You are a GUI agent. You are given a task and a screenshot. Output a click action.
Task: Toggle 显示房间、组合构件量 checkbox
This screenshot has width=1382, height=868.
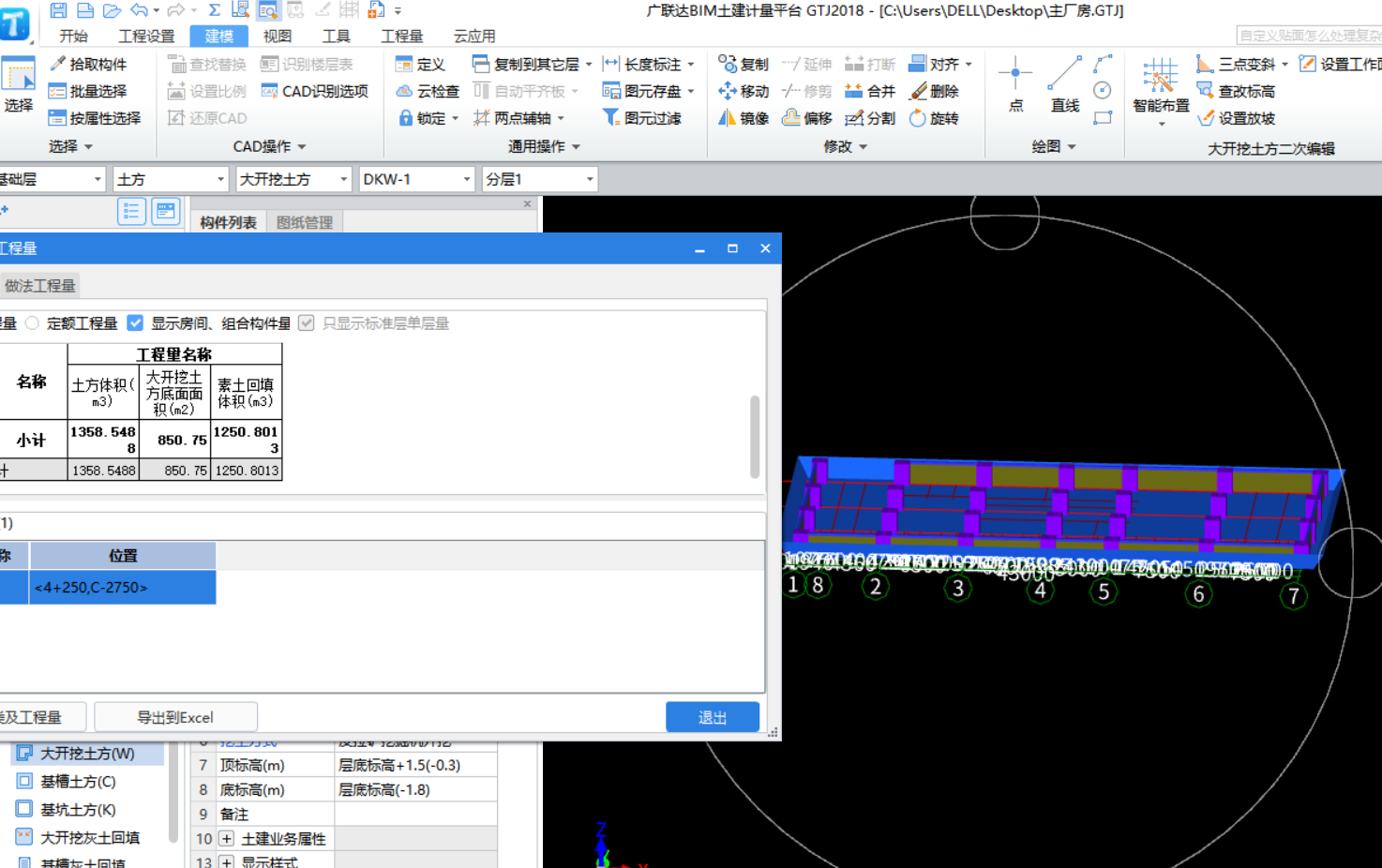click(136, 323)
